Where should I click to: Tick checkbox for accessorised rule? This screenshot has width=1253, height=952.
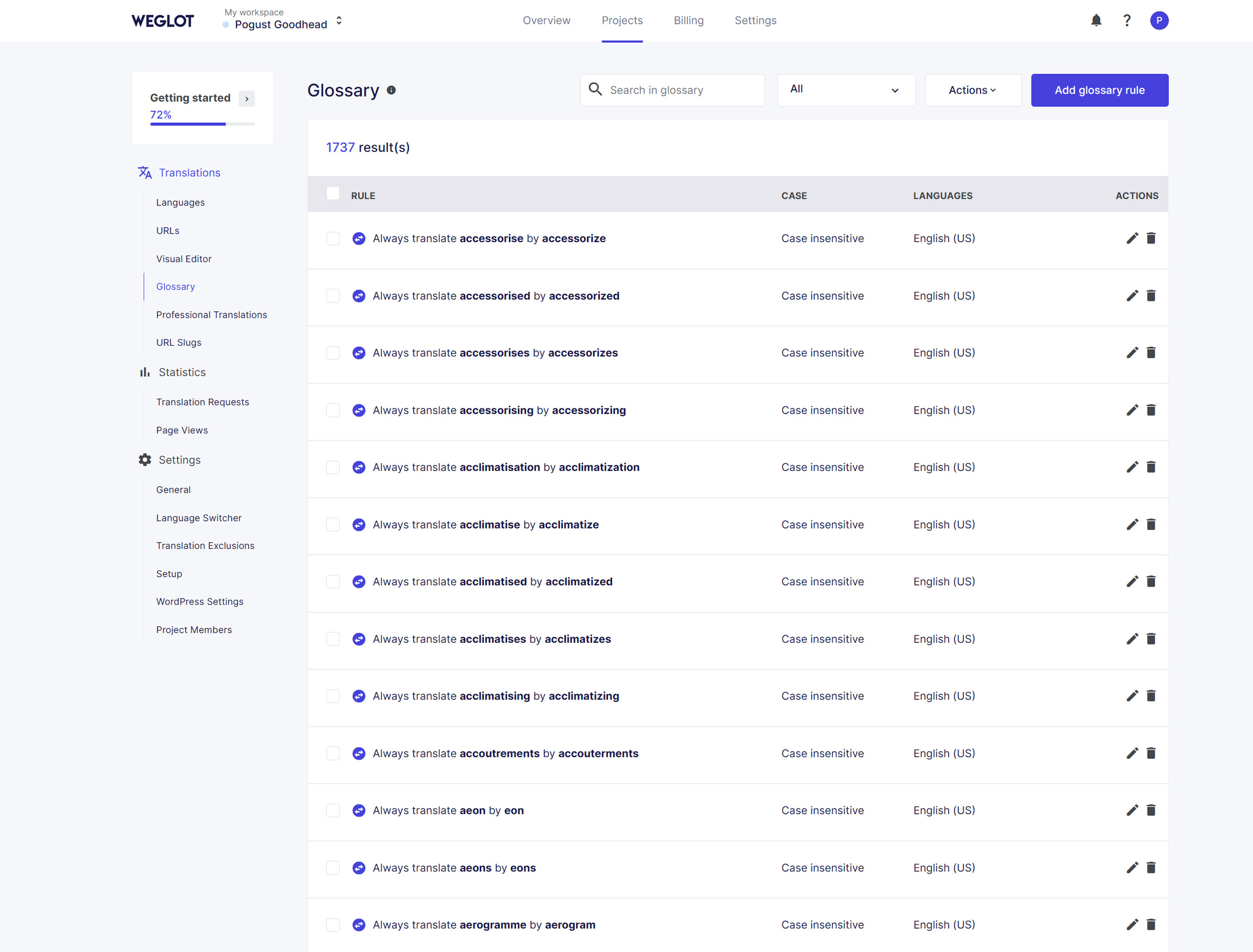333,296
